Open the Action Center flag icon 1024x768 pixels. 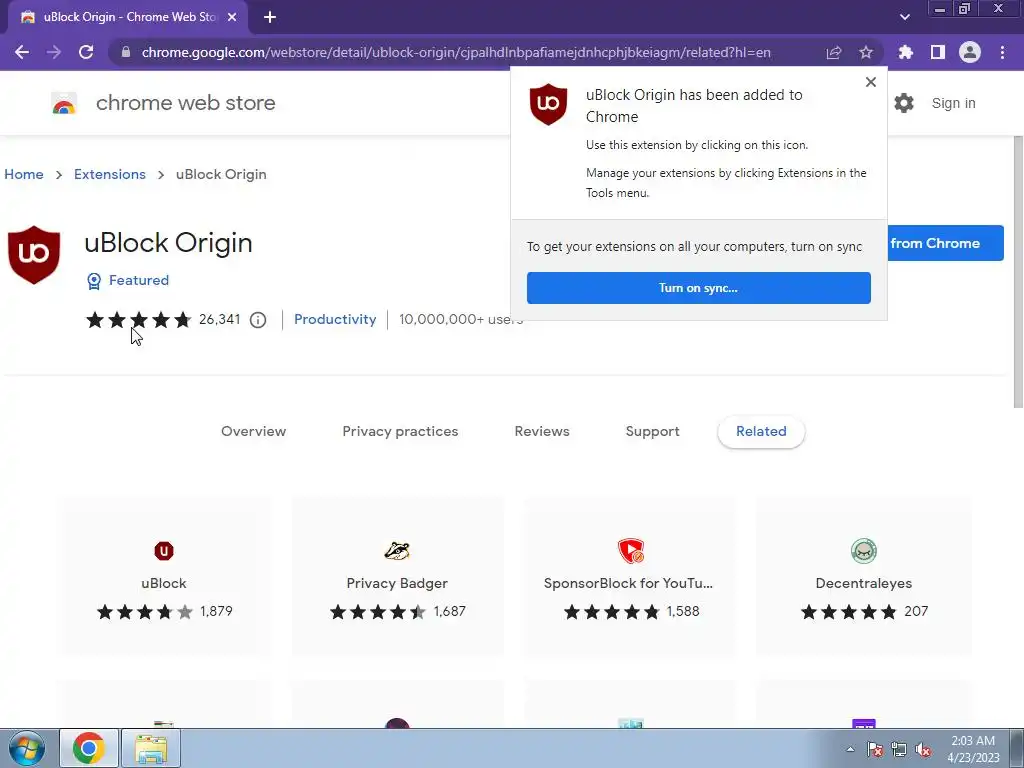(874, 749)
